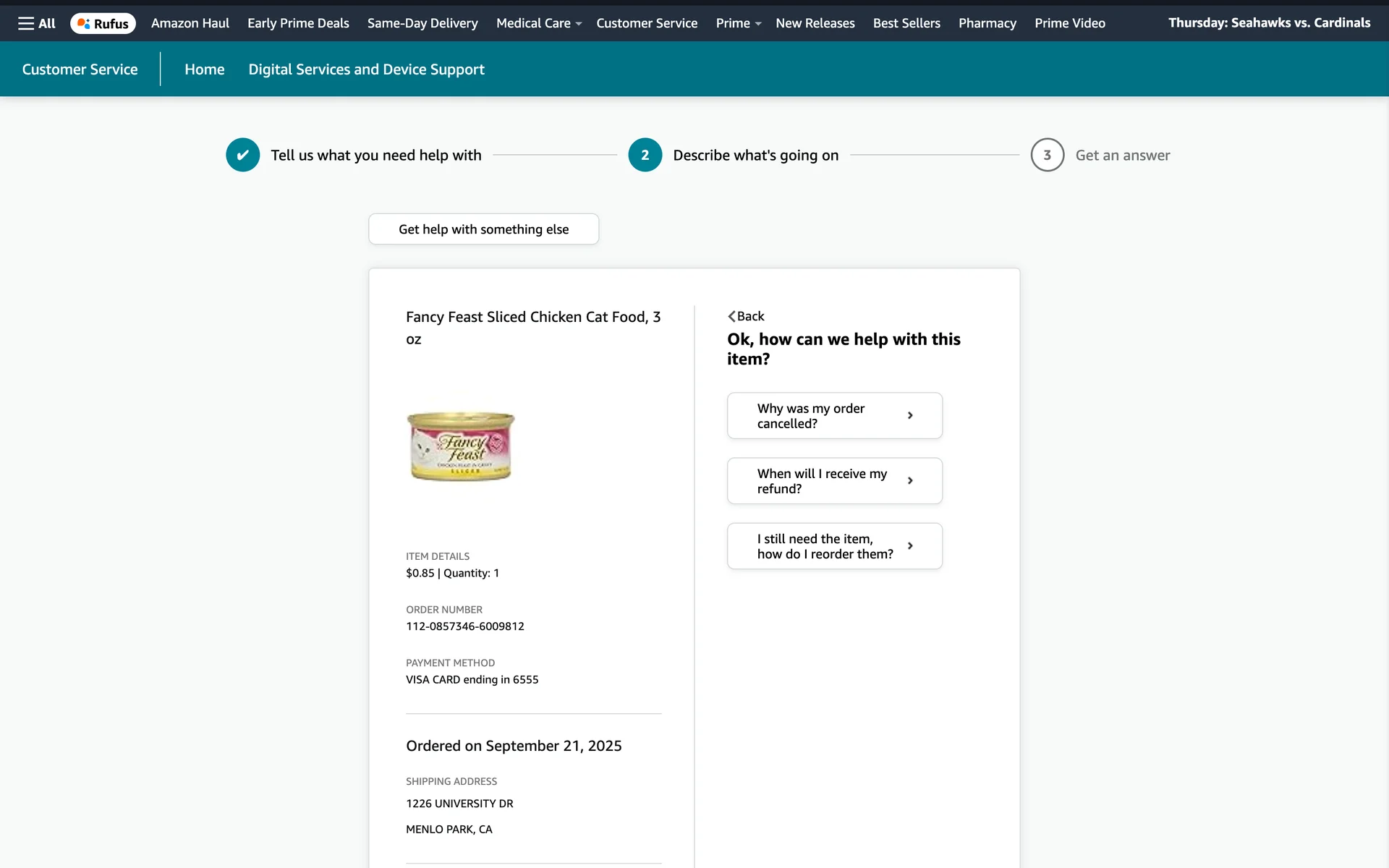Expand the Prime menu dropdown

[757, 24]
